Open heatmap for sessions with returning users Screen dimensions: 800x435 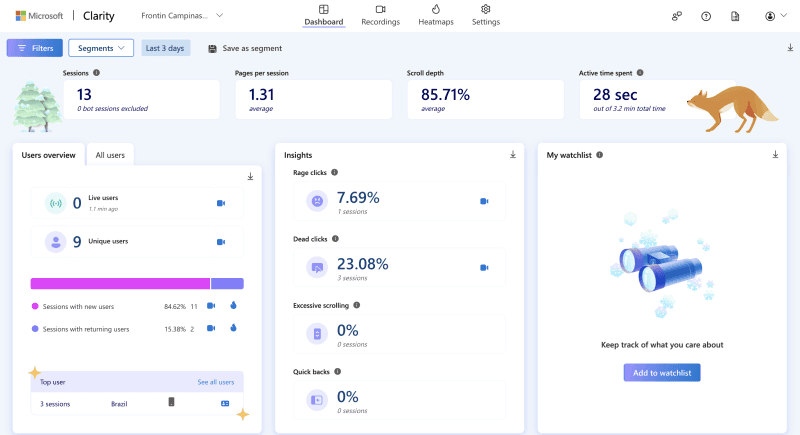tap(232, 328)
